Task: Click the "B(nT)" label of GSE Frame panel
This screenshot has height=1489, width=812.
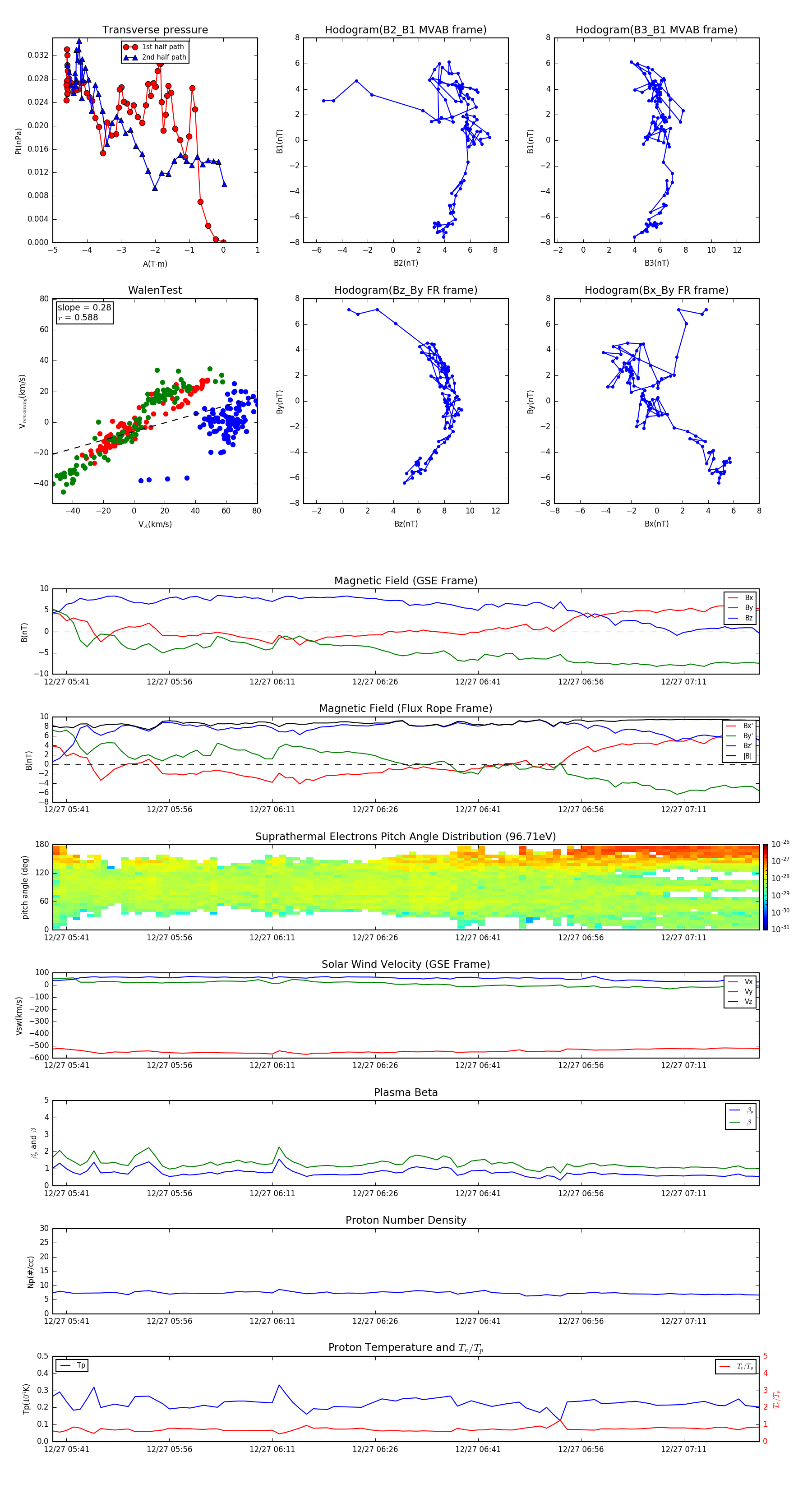Action: pyautogui.click(x=24, y=632)
